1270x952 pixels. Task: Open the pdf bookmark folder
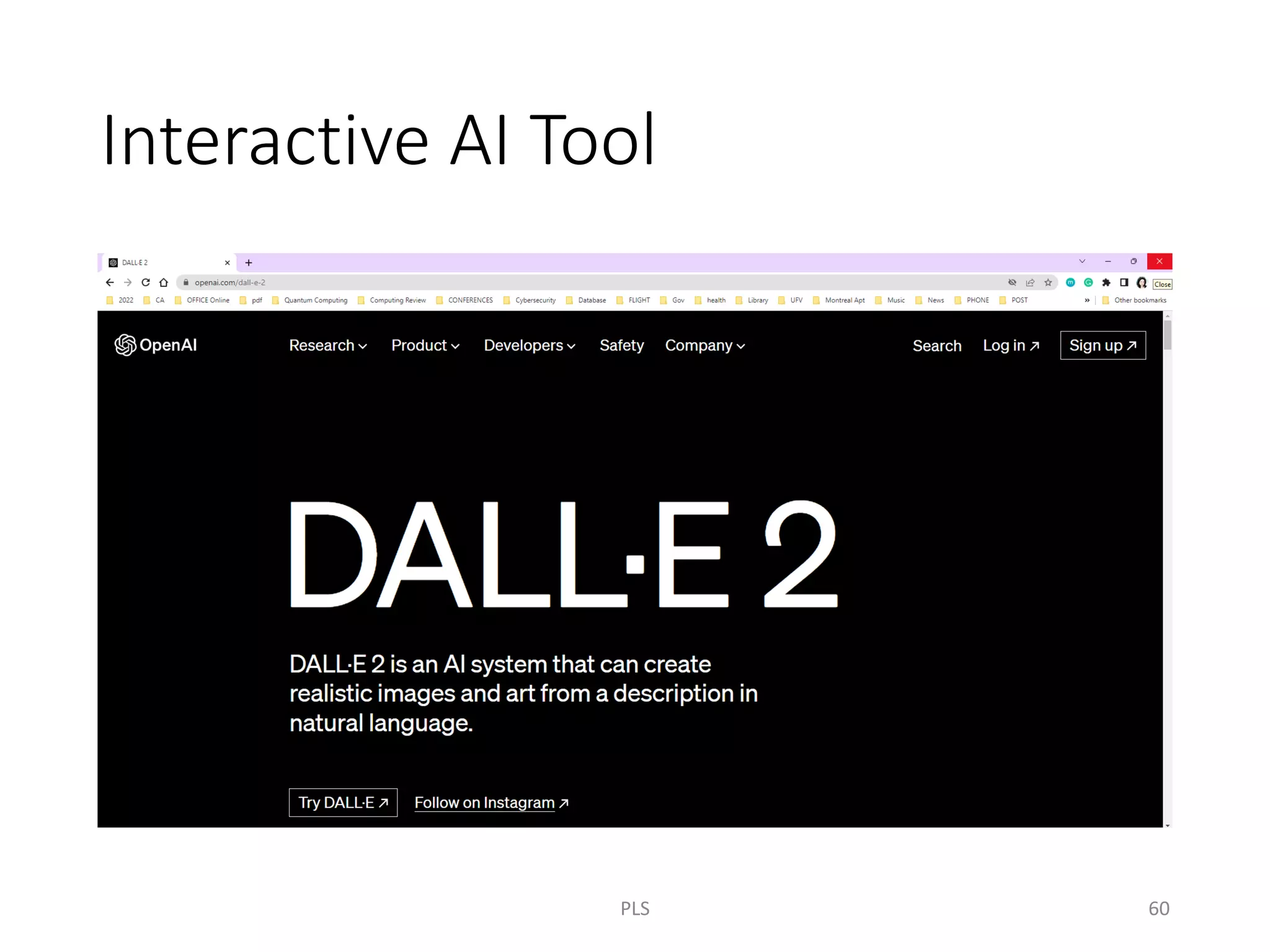(251, 301)
